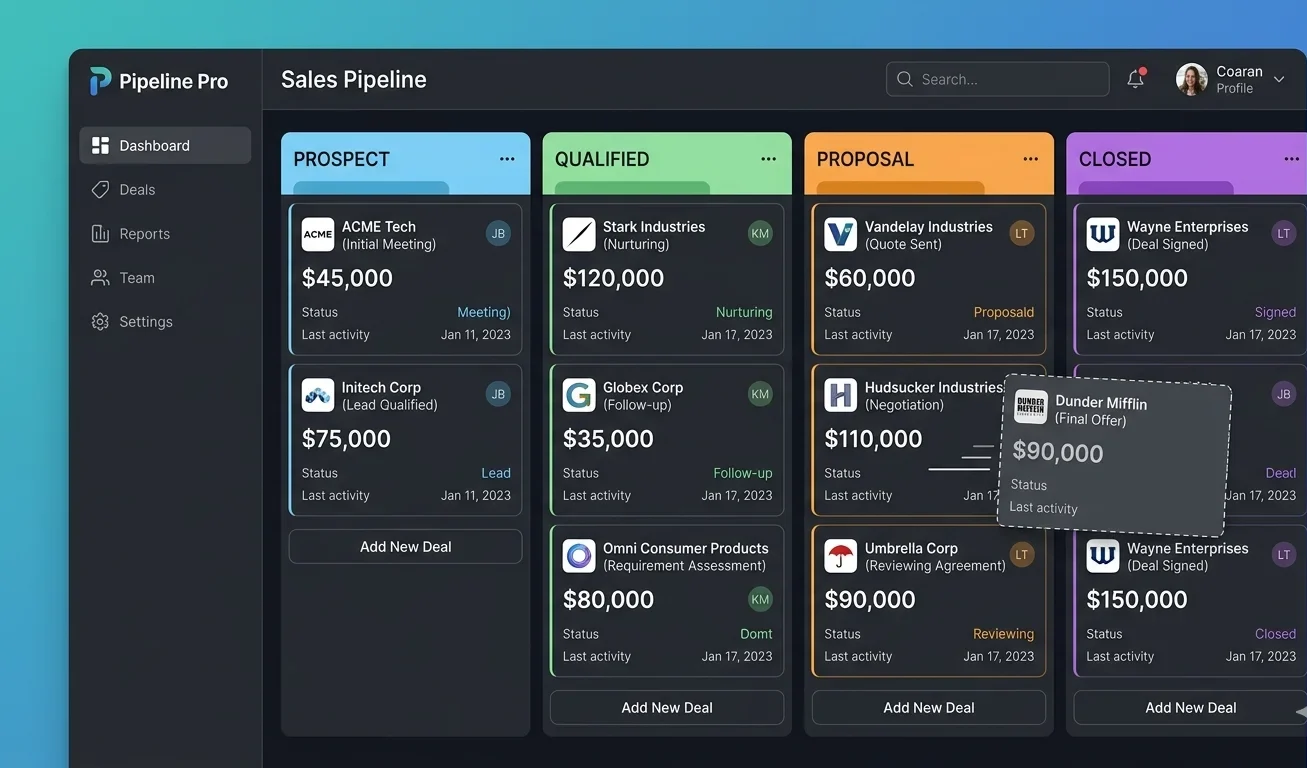Click the Umbrella Corp logo icon
This screenshot has width=1307, height=768.
(x=841, y=556)
